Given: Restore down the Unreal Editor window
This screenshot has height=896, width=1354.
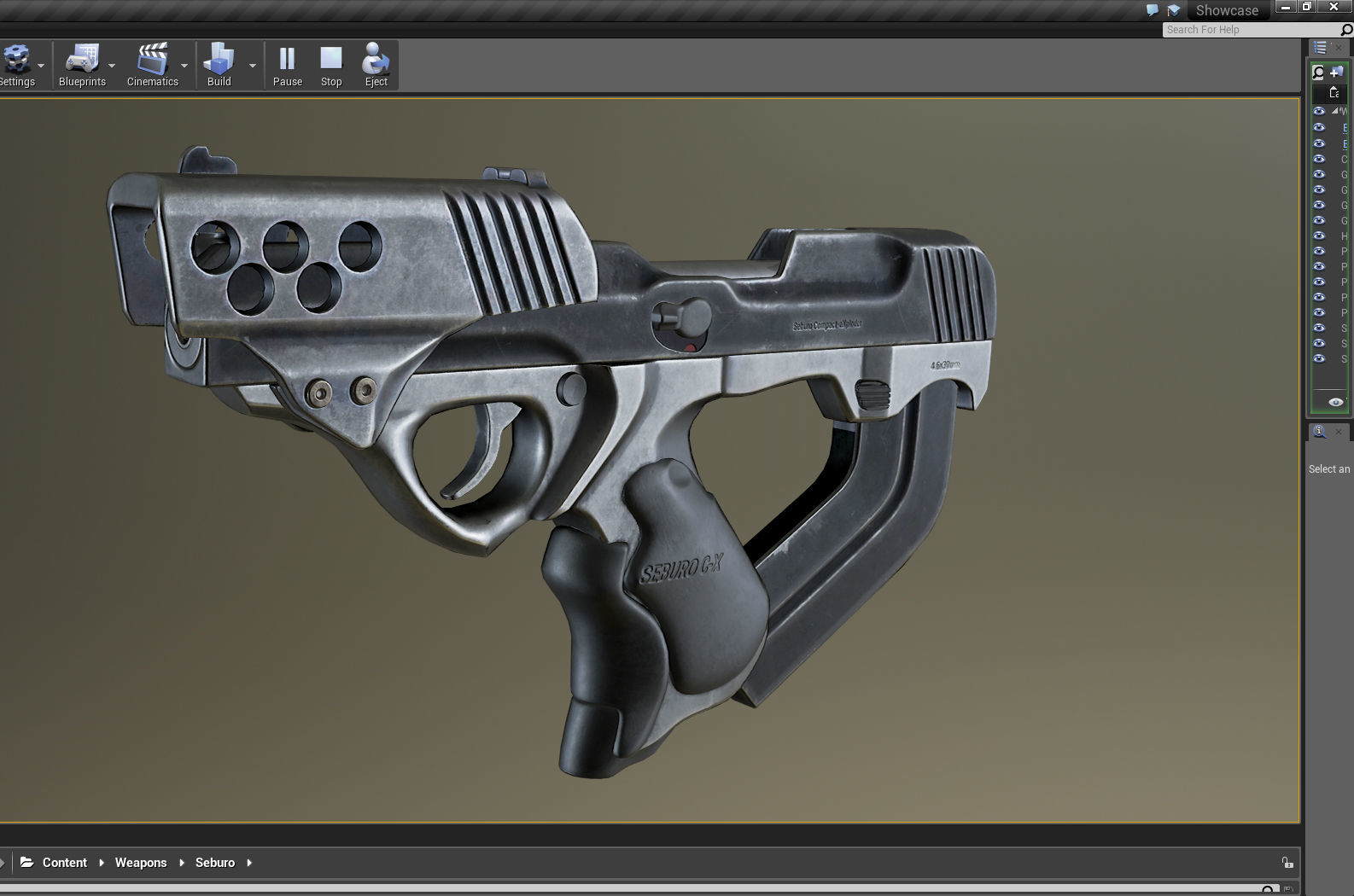Looking at the screenshot, I should click(1307, 7).
